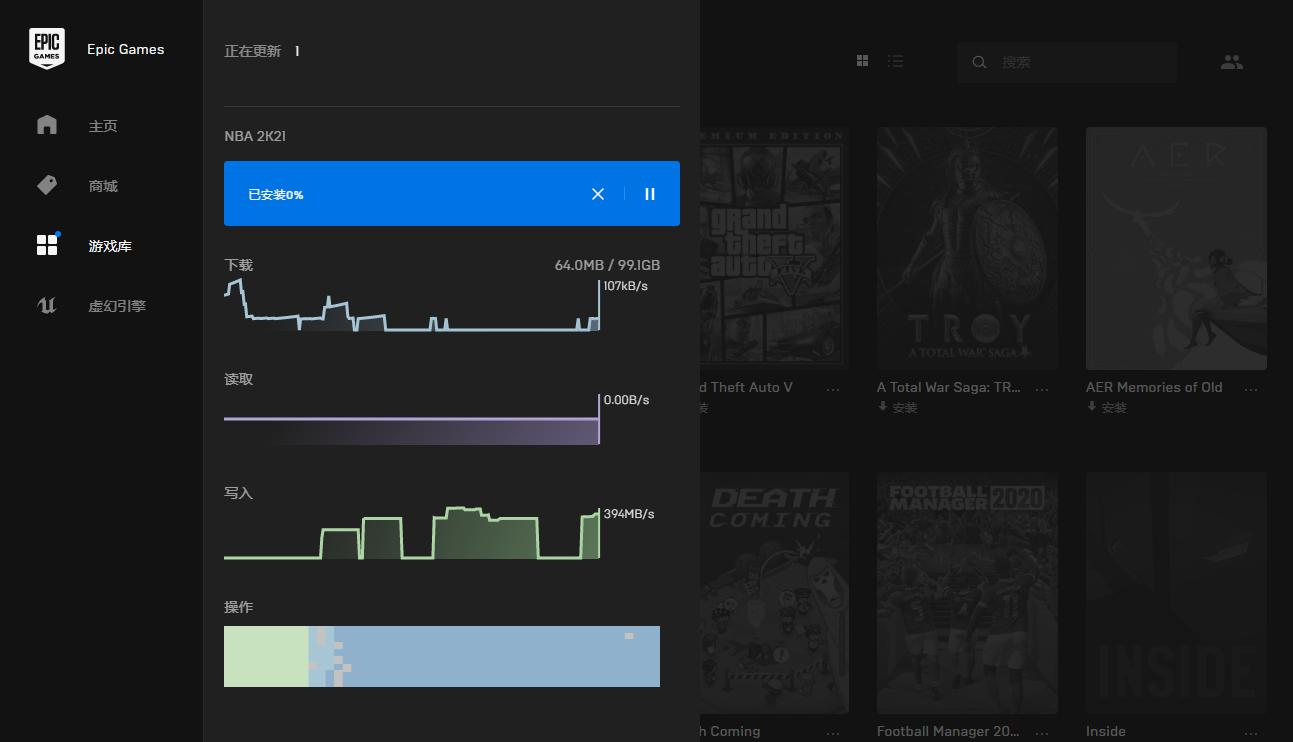Open the Store (商城) tag icon

click(47, 185)
